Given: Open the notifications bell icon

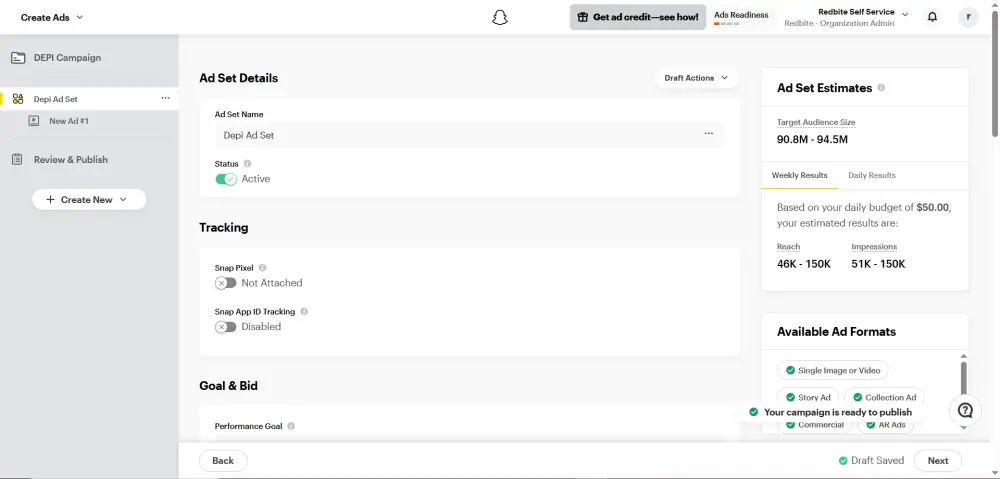Looking at the screenshot, I should (x=932, y=17).
